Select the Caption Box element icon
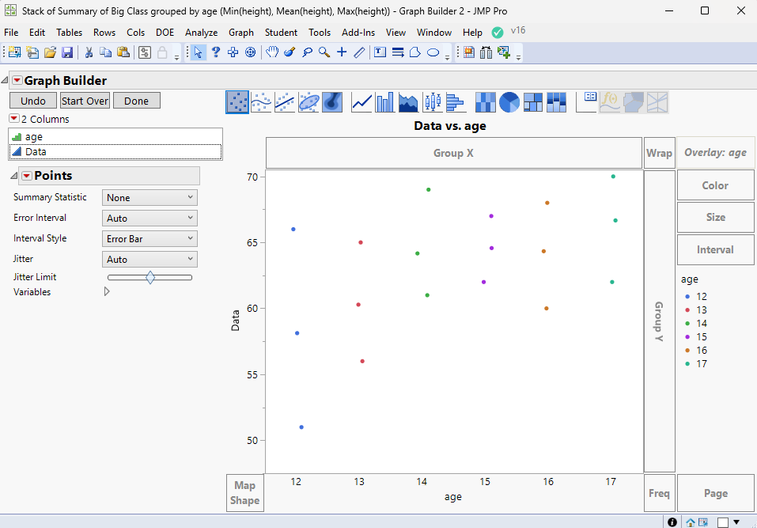 [x=587, y=102]
